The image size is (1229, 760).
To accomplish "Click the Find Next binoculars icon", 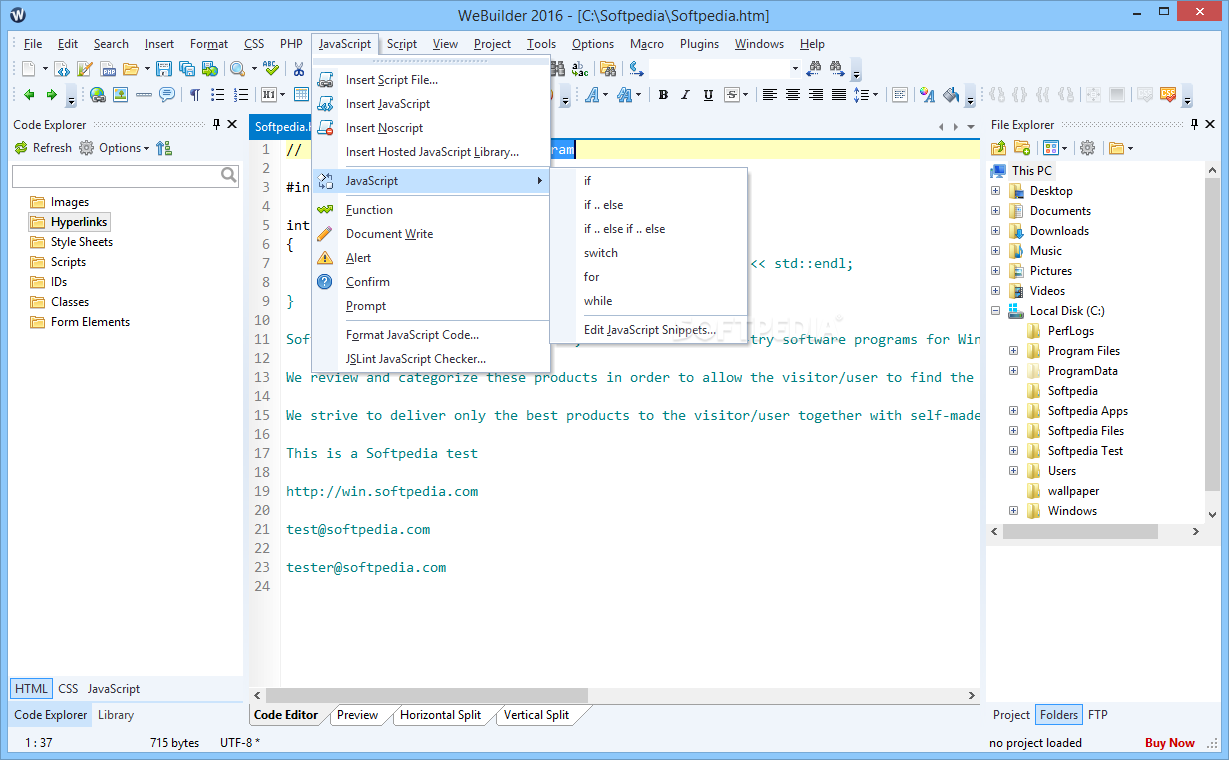I will (837, 69).
